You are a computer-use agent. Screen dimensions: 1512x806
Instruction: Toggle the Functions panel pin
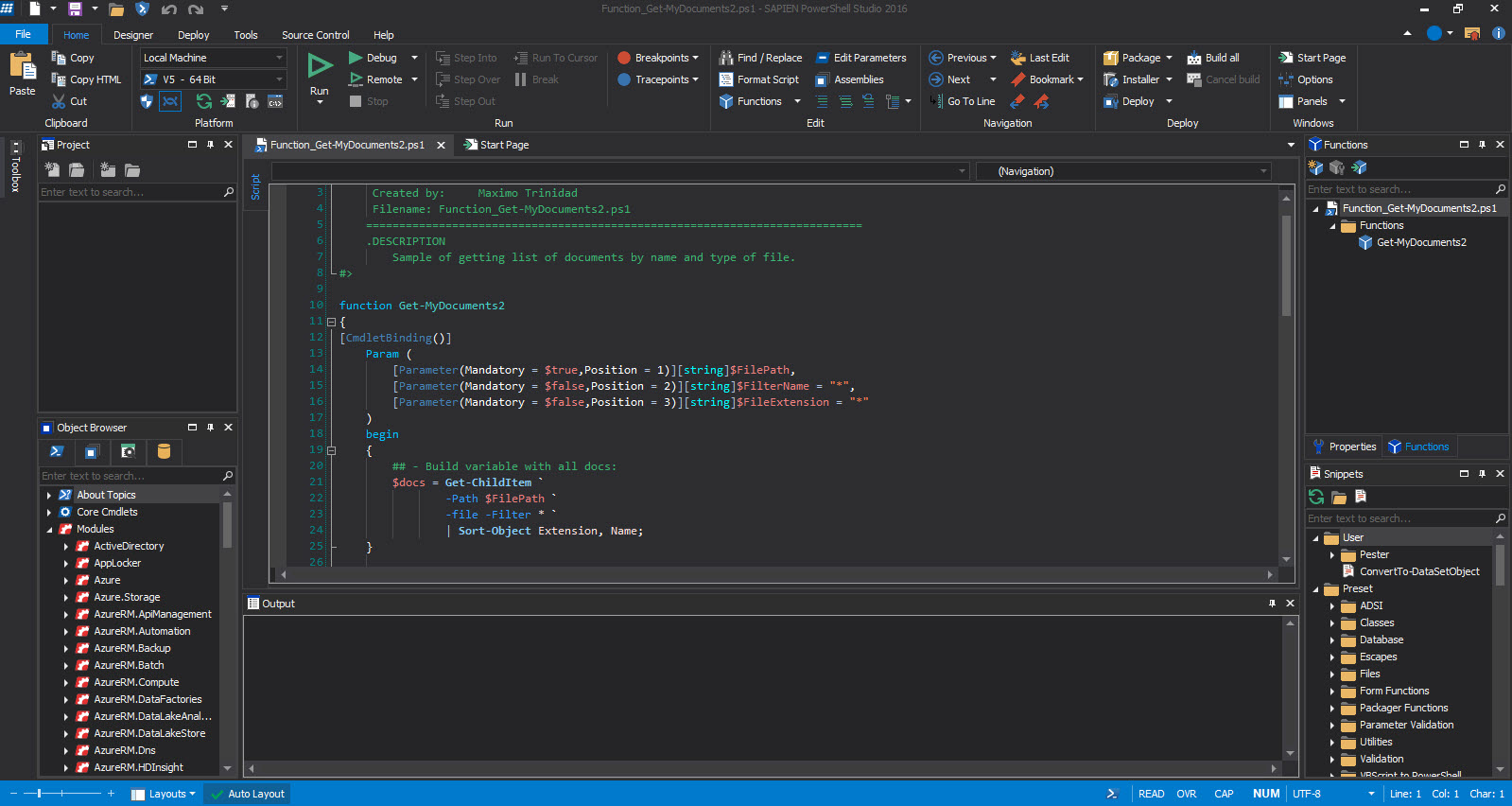(1482, 145)
